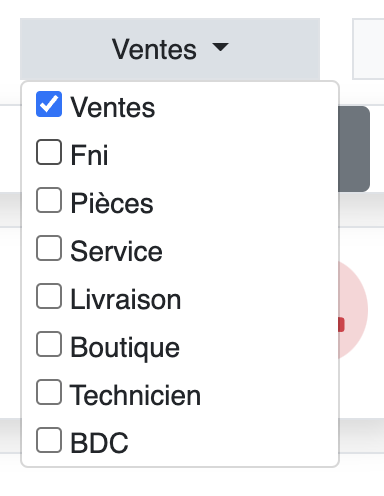
Task: Check the BDC checkbox
Action: click(x=49, y=440)
